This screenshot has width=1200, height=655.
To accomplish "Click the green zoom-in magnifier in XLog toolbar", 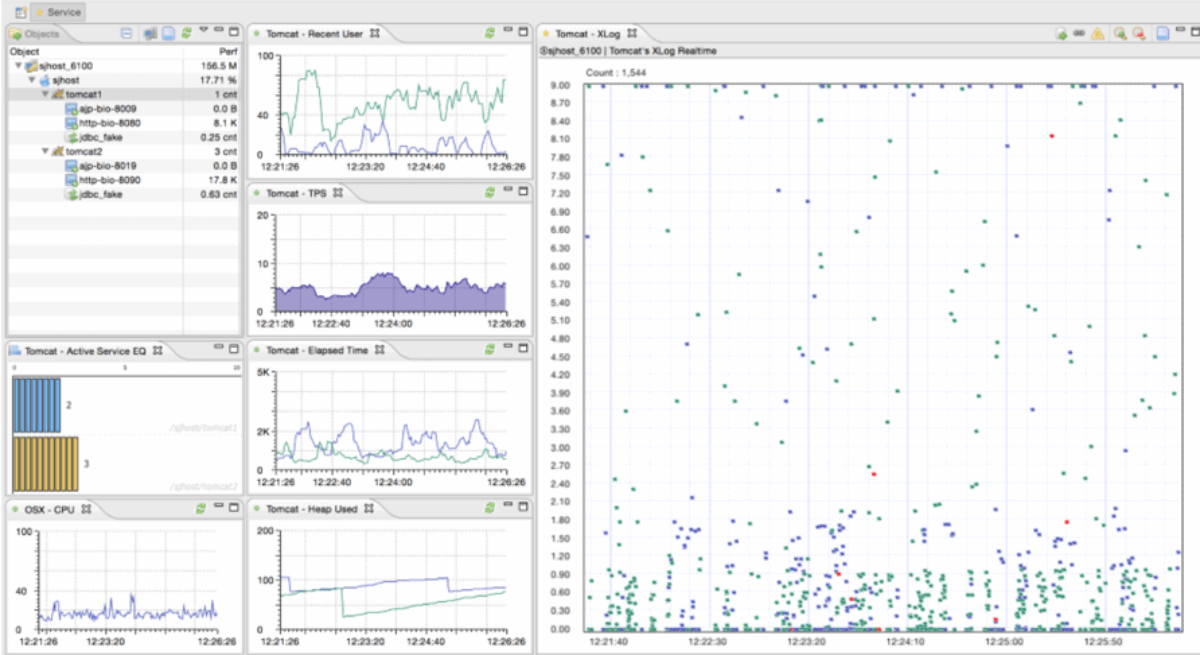I will [x=1119, y=33].
